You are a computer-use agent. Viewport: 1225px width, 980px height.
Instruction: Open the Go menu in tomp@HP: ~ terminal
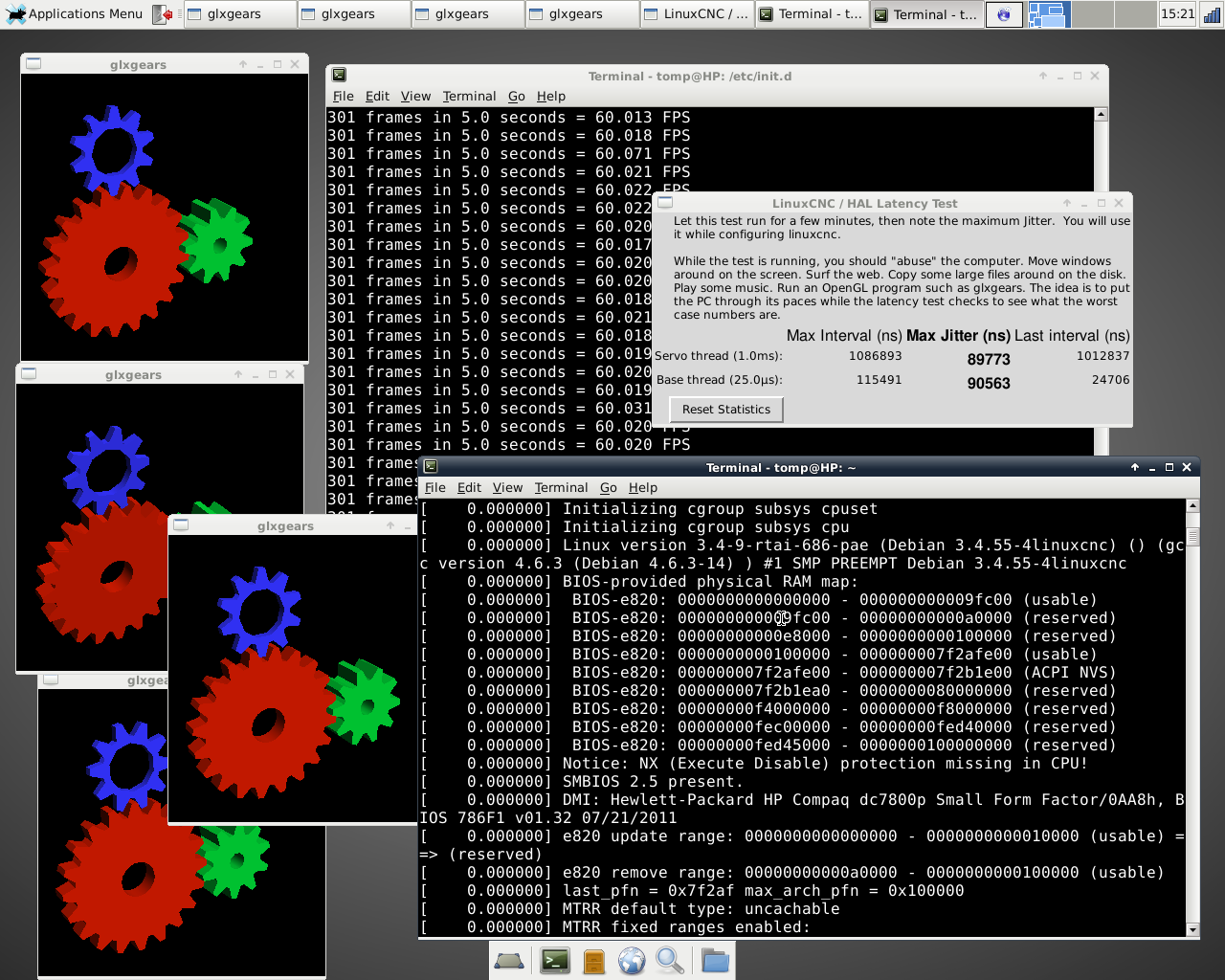pyautogui.click(x=608, y=488)
